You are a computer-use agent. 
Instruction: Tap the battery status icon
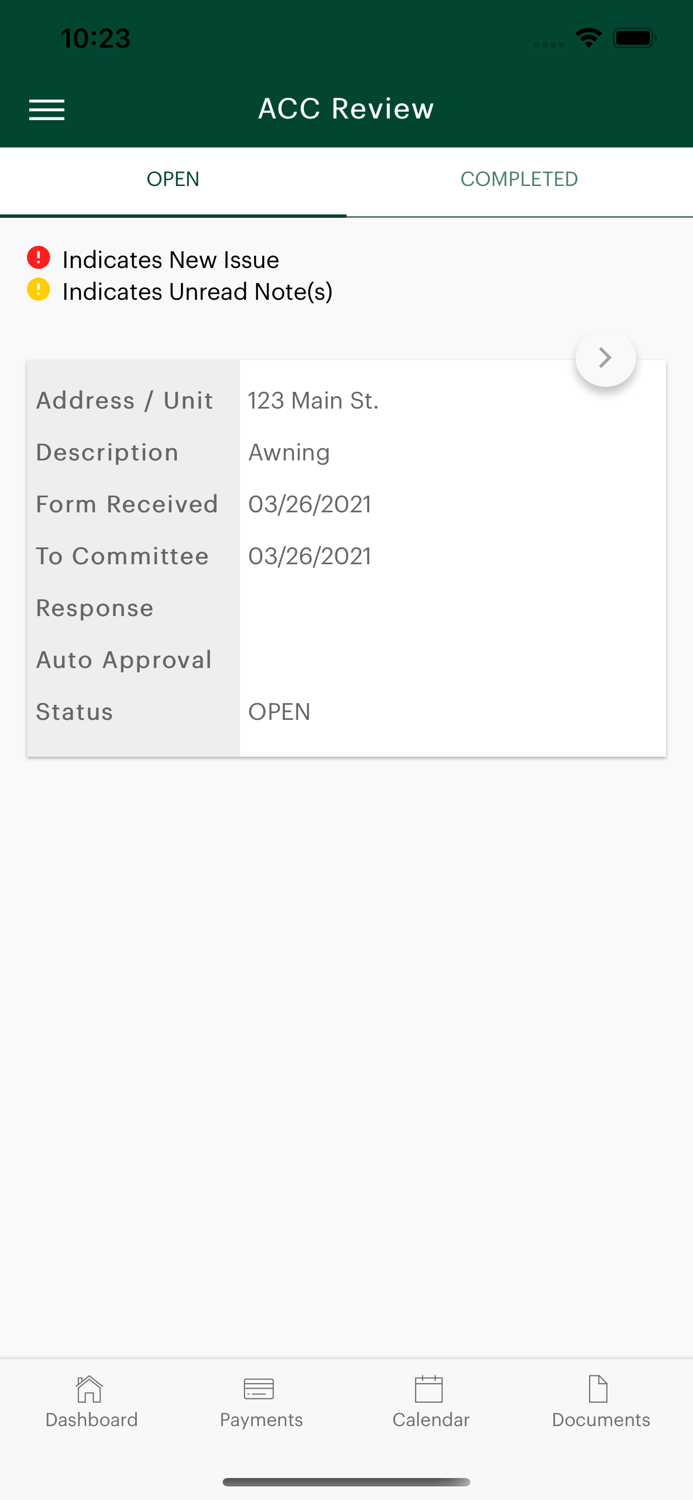[634, 38]
